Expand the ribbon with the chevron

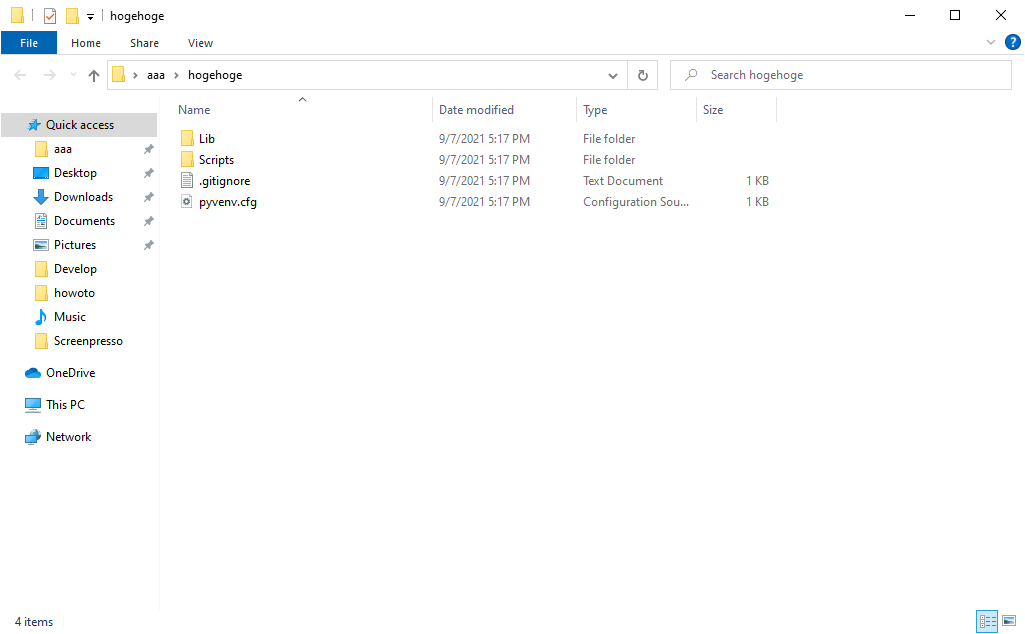[x=990, y=42]
